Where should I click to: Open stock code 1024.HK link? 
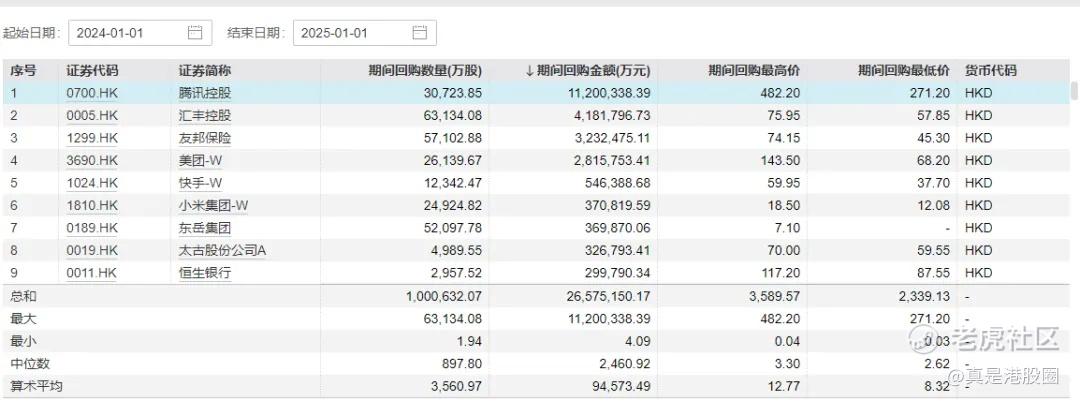click(92, 183)
